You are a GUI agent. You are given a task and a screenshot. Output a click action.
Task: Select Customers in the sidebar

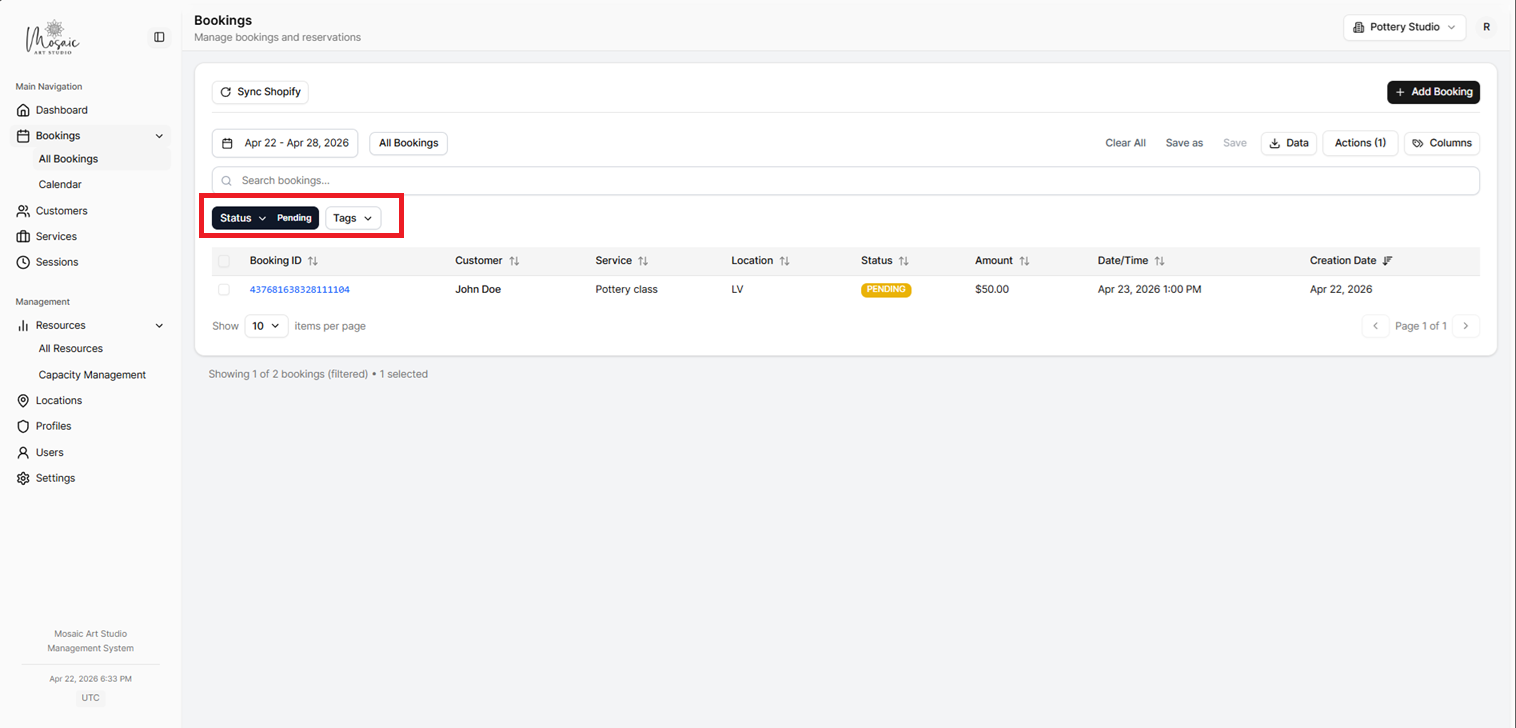(62, 210)
